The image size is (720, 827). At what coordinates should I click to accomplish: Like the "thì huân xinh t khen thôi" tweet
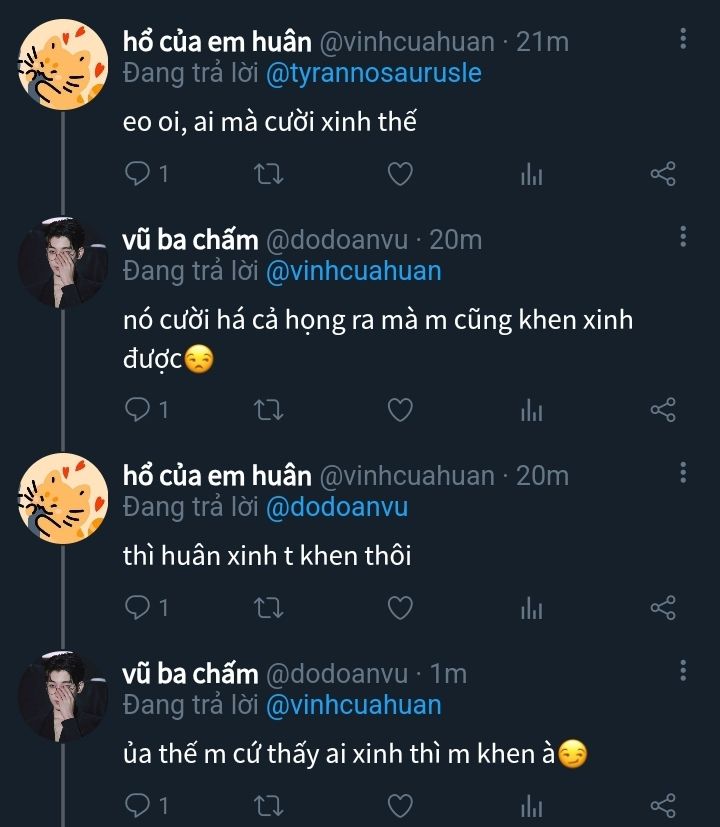coord(400,607)
